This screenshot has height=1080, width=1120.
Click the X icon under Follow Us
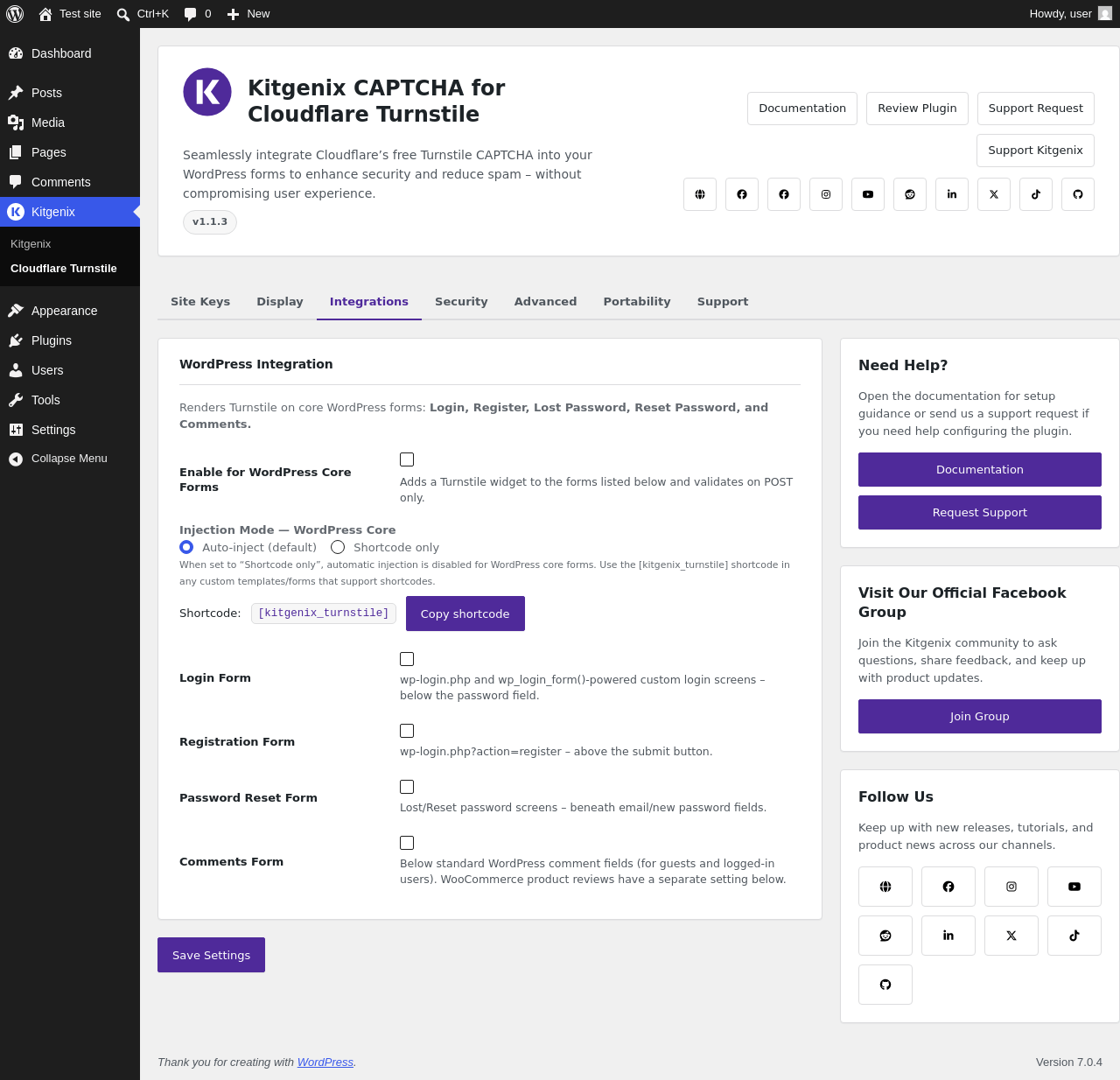[1011, 936]
